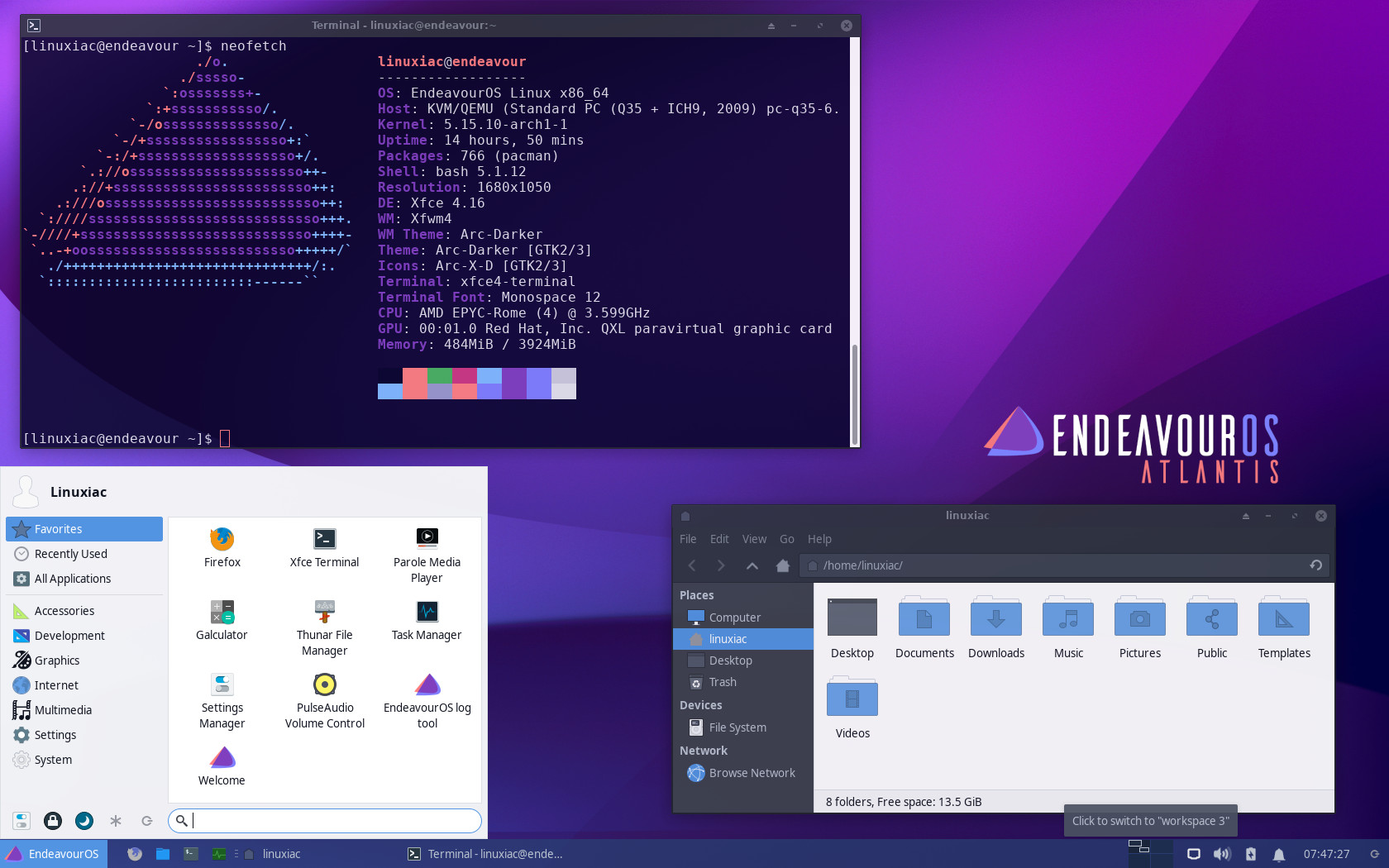Open the Templates folder

point(1284,627)
